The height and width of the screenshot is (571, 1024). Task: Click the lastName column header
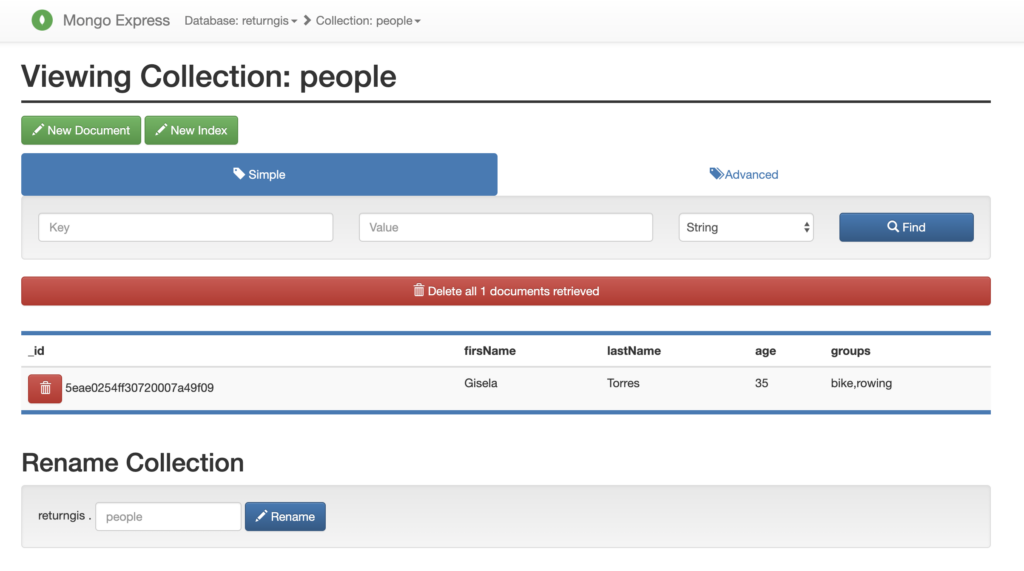click(x=633, y=351)
